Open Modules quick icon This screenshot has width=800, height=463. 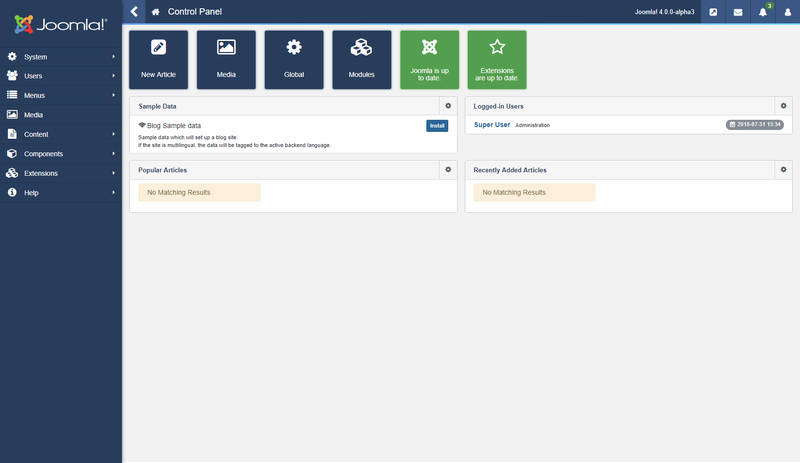coord(362,60)
